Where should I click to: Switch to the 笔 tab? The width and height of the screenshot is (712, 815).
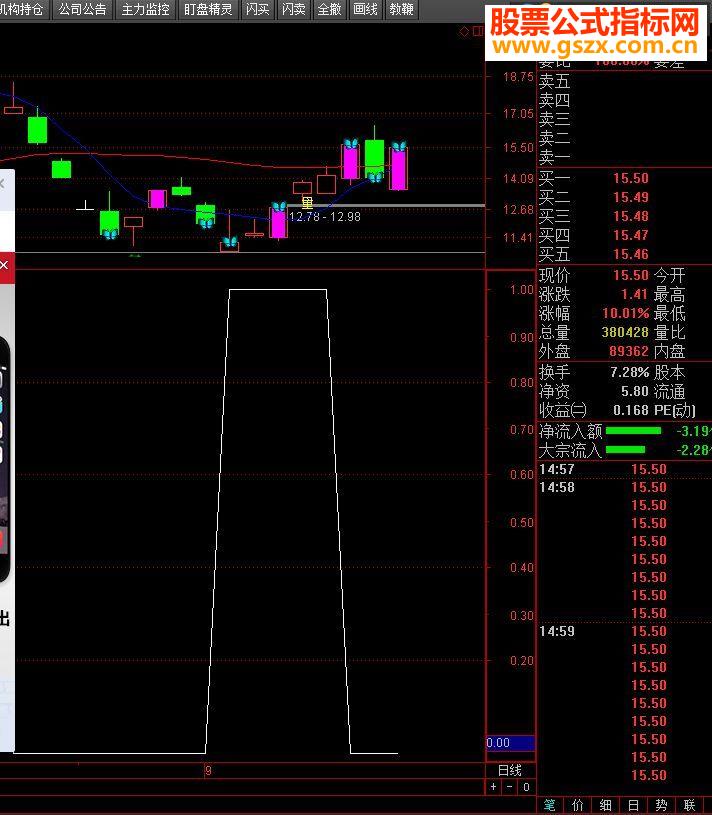(550, 806)
